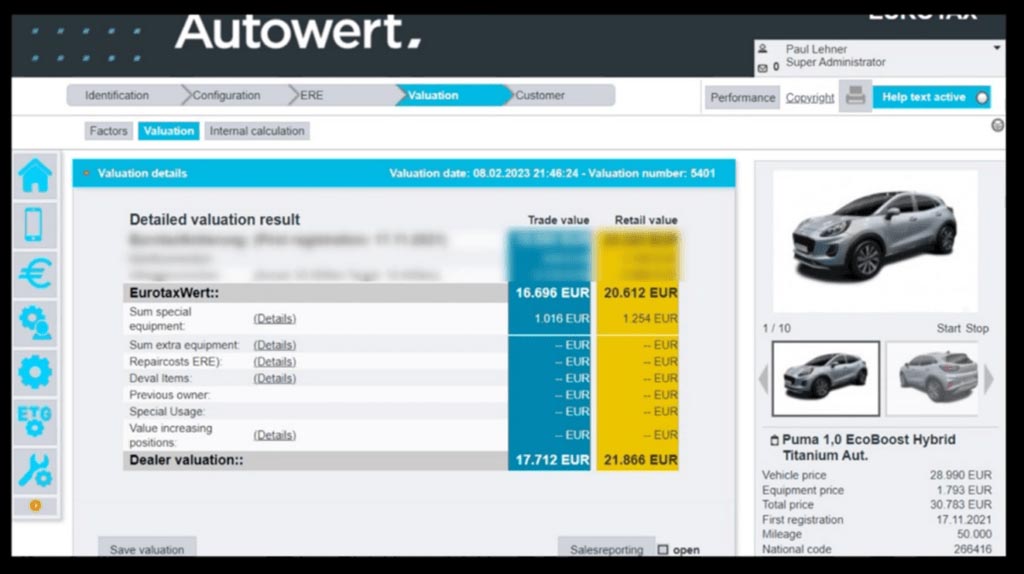Check the open checkbox beside Salesreporting
Screen dimensions: 1024x574
point(663,549)
